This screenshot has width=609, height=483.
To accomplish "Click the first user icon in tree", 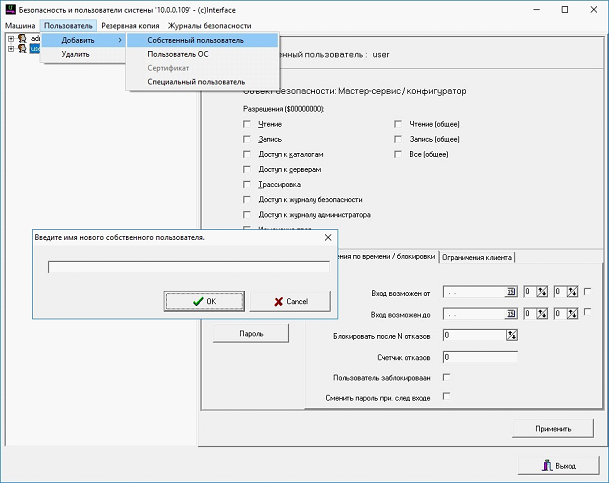I will pyautogui.click(x=21, y=39).
